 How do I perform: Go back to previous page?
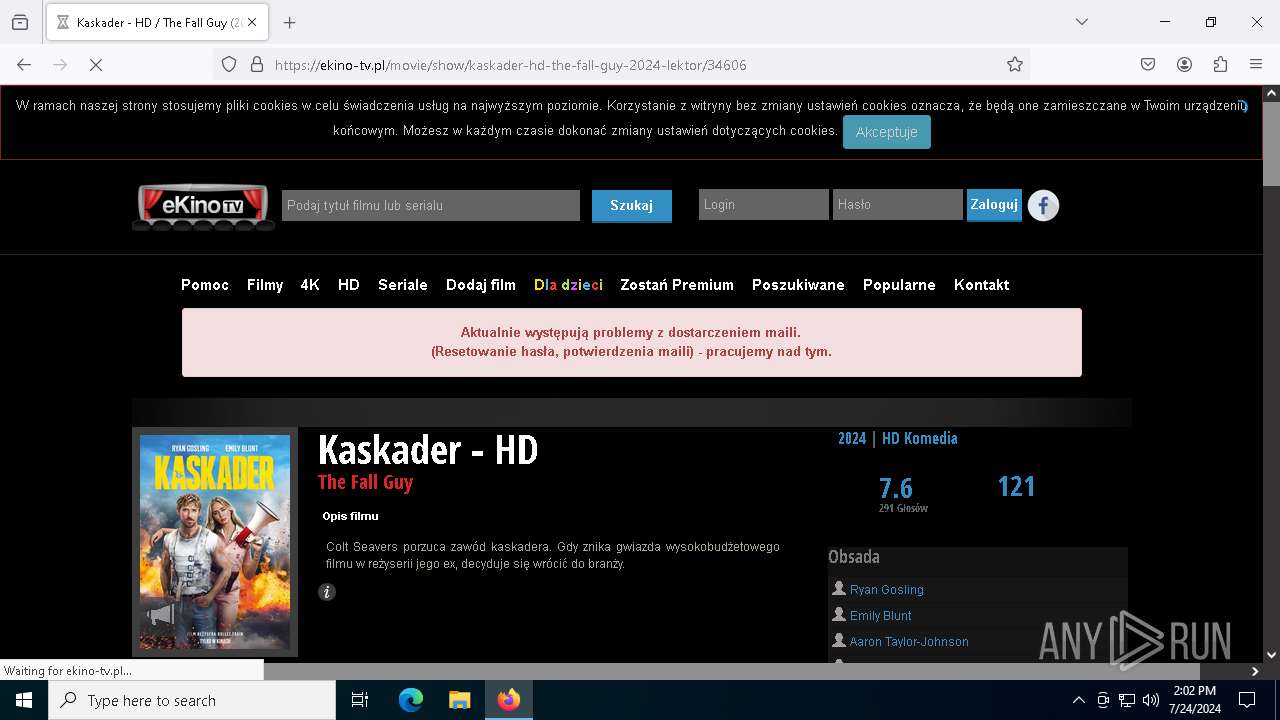[x=24, y=64]
